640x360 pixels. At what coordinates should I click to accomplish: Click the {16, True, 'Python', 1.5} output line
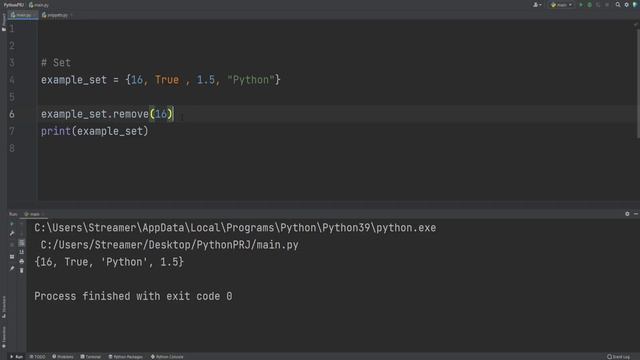coord(109,262)
